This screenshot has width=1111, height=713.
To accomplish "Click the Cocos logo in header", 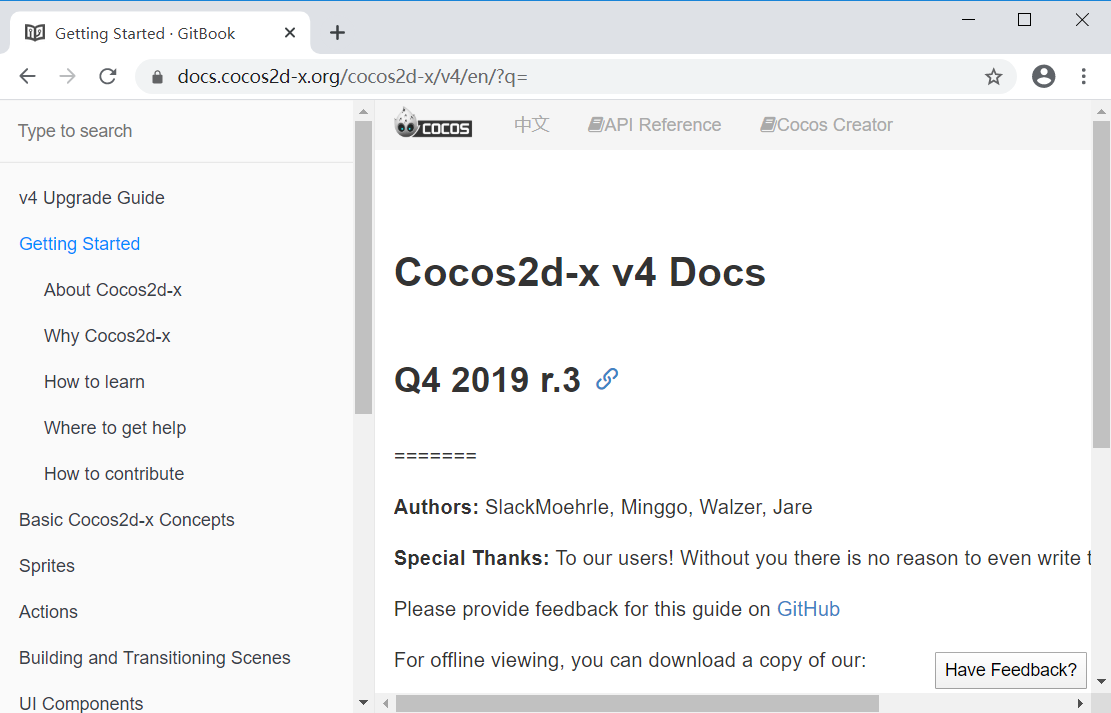I will [x=433, y=123].
